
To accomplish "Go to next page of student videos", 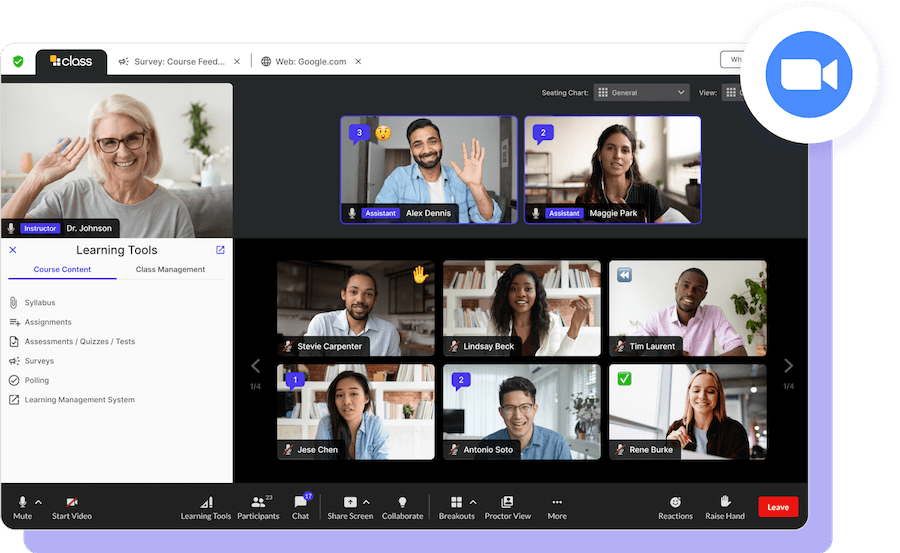I will 788,366.
